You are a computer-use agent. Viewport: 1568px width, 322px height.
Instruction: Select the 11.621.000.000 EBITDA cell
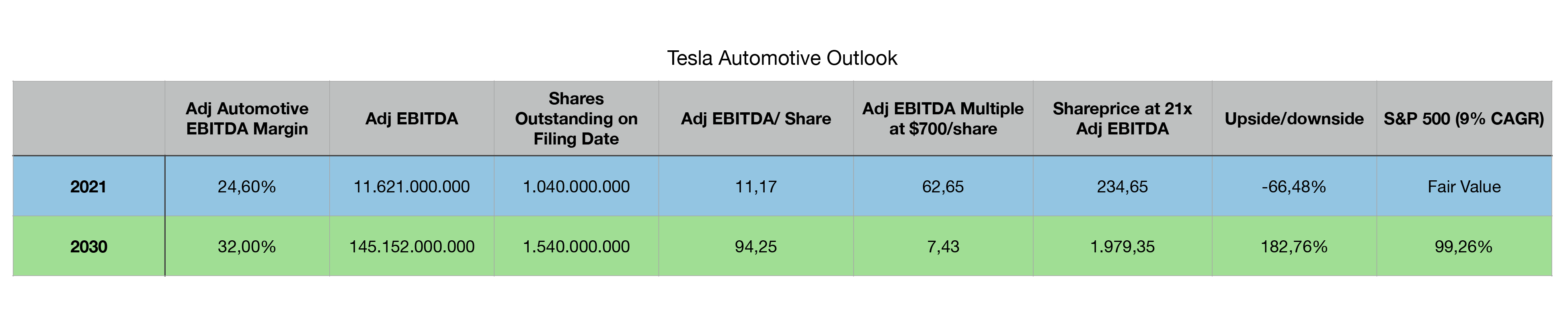coord(411,187)
